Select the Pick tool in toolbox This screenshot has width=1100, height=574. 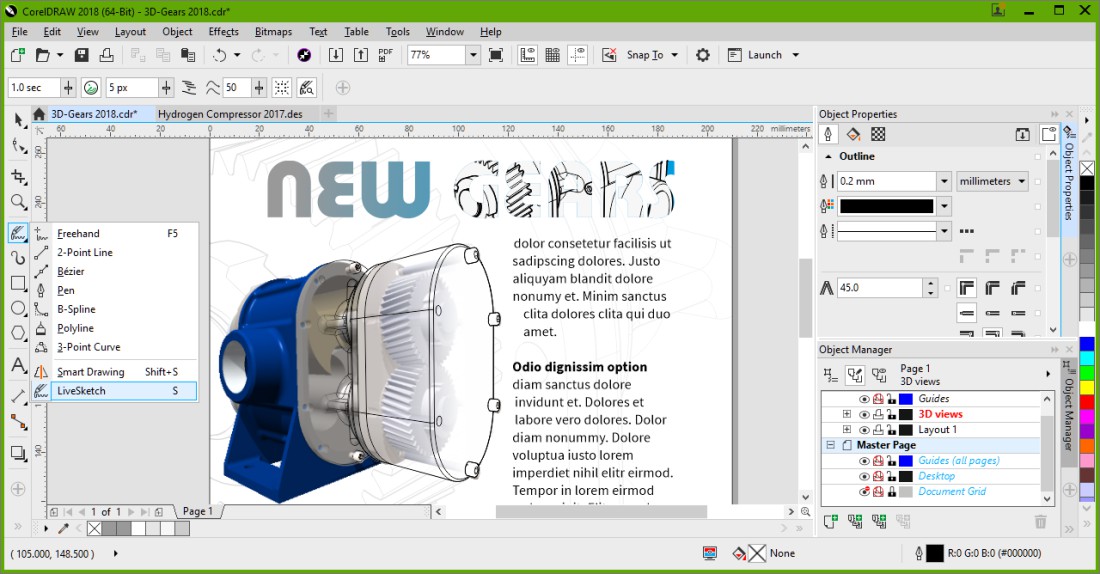point(18,120)
